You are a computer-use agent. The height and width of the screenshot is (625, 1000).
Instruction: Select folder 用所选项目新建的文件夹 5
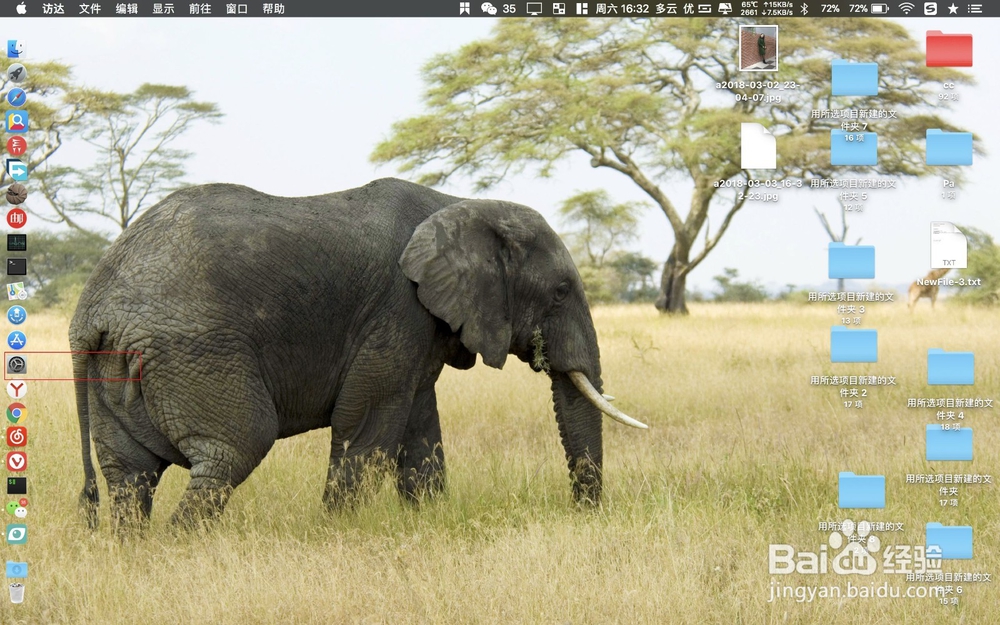(854, 147)
